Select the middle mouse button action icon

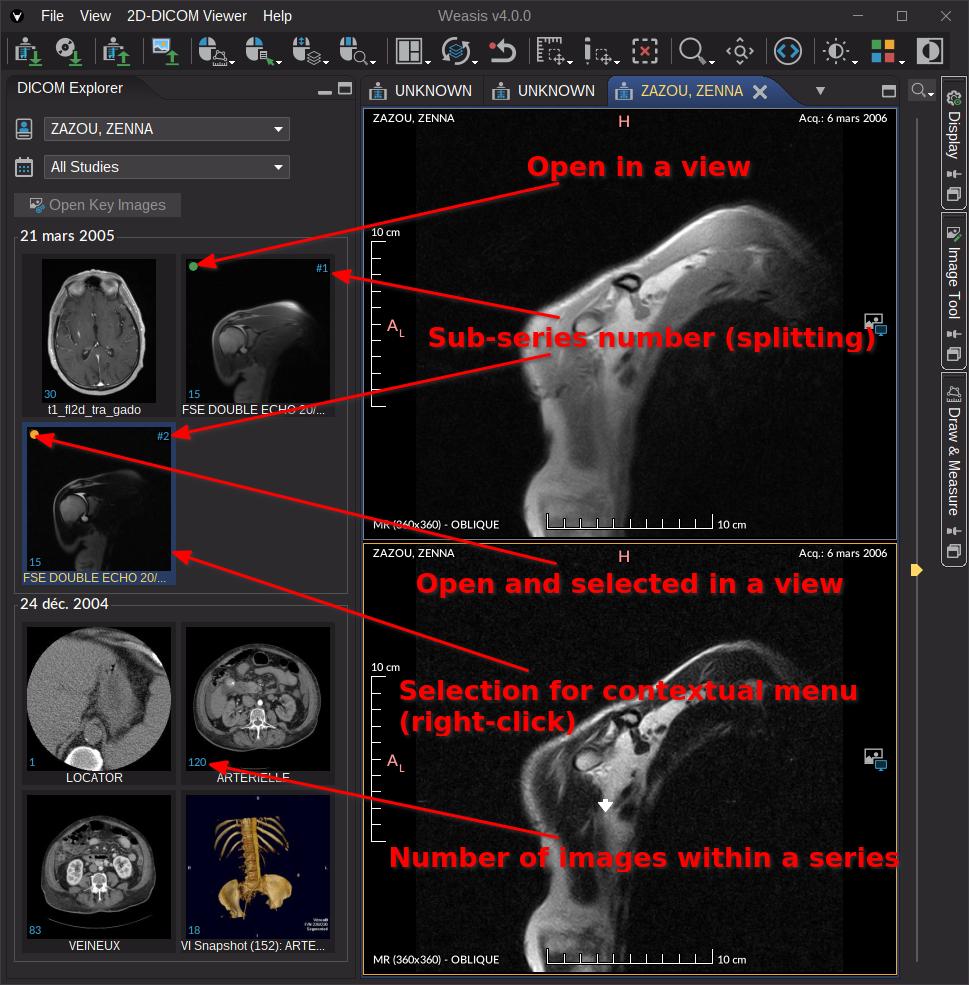[x=258, y=50]
